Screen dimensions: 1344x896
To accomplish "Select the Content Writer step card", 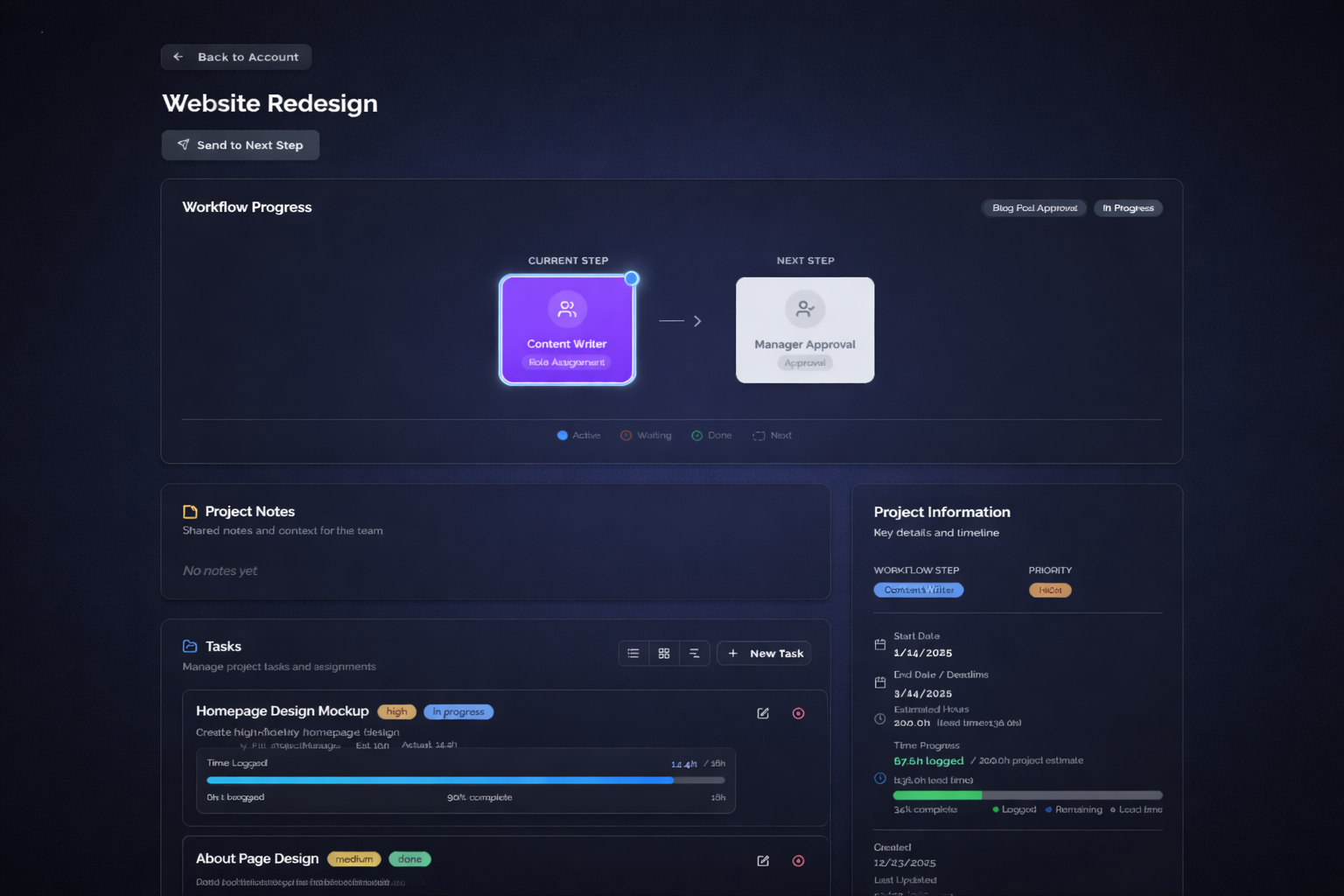I will pyautogui.click(x=567, y=330).
